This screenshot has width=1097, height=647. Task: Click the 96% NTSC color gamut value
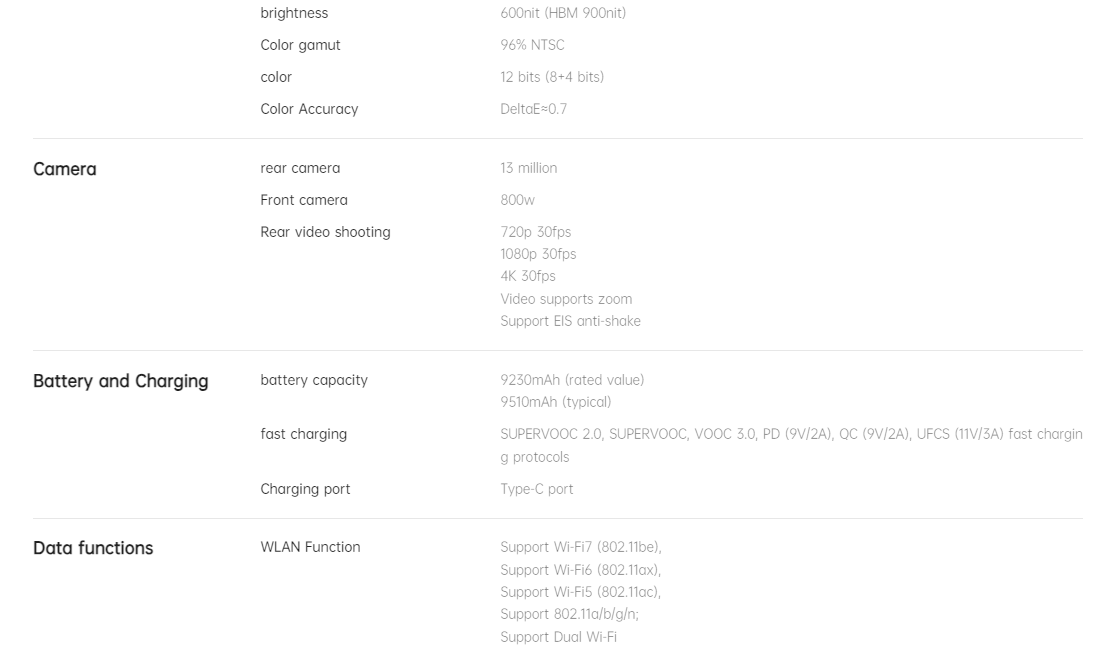[532, 45]
